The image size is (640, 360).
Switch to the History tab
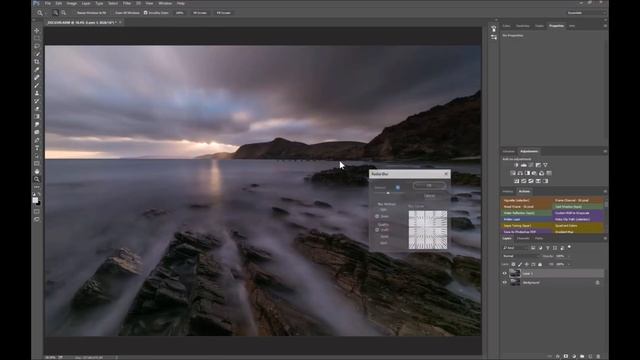tap(508, 191)
